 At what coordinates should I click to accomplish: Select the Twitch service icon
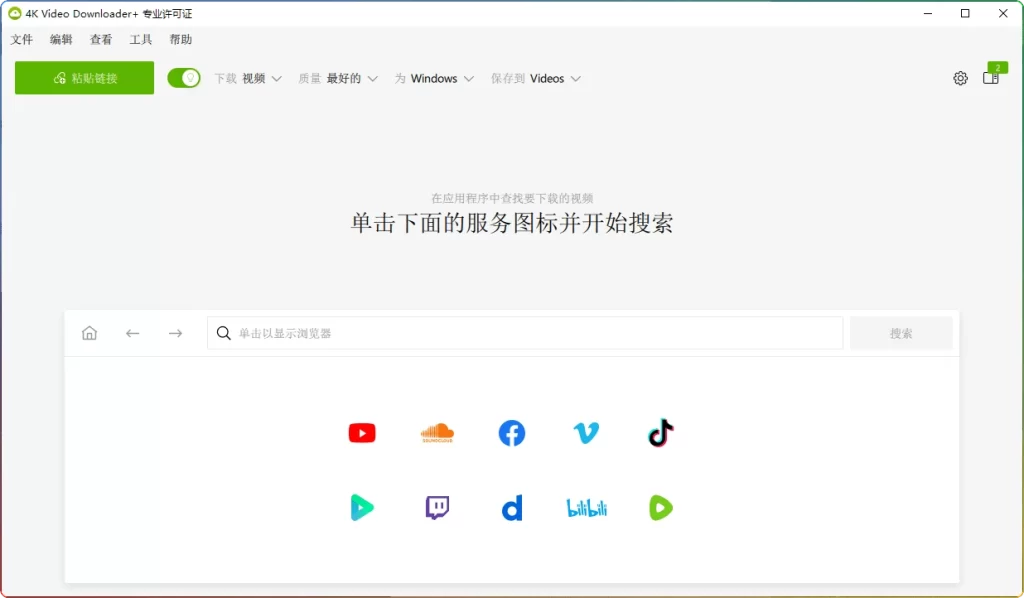pos(436,507)
